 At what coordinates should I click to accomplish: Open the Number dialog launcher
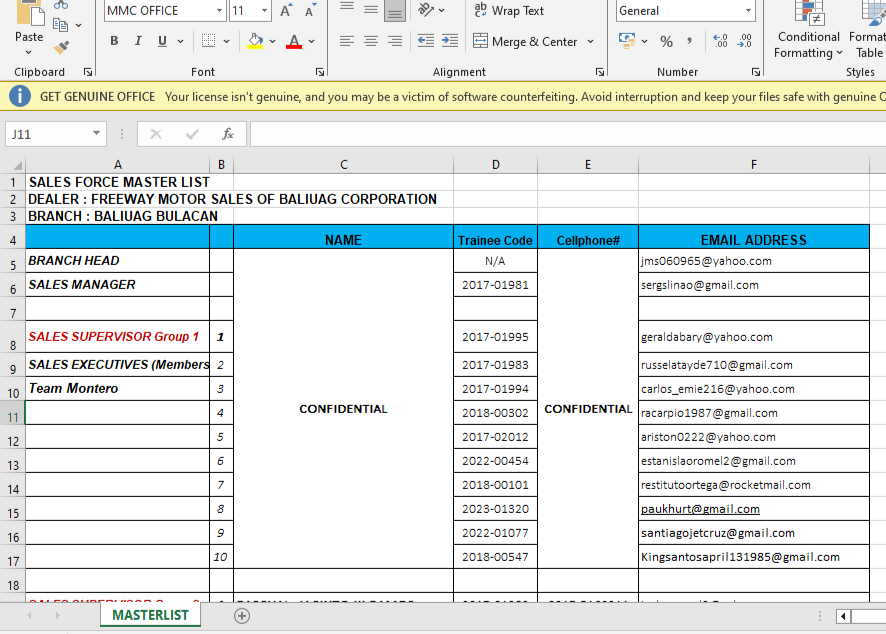(x=755, y=72)
